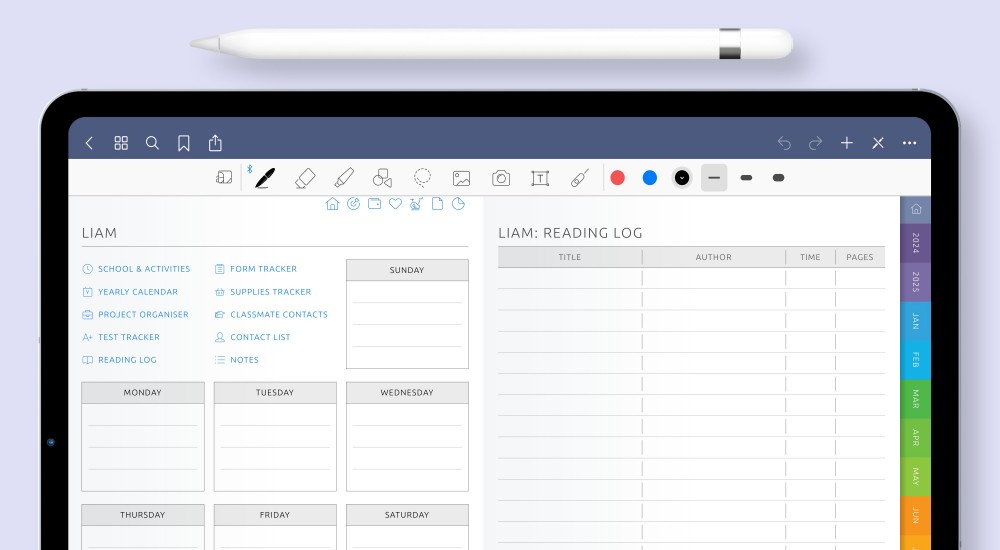Select the thinnest stroke width
This screenshot has height=550, width=1000.
[x=714, y=177]
